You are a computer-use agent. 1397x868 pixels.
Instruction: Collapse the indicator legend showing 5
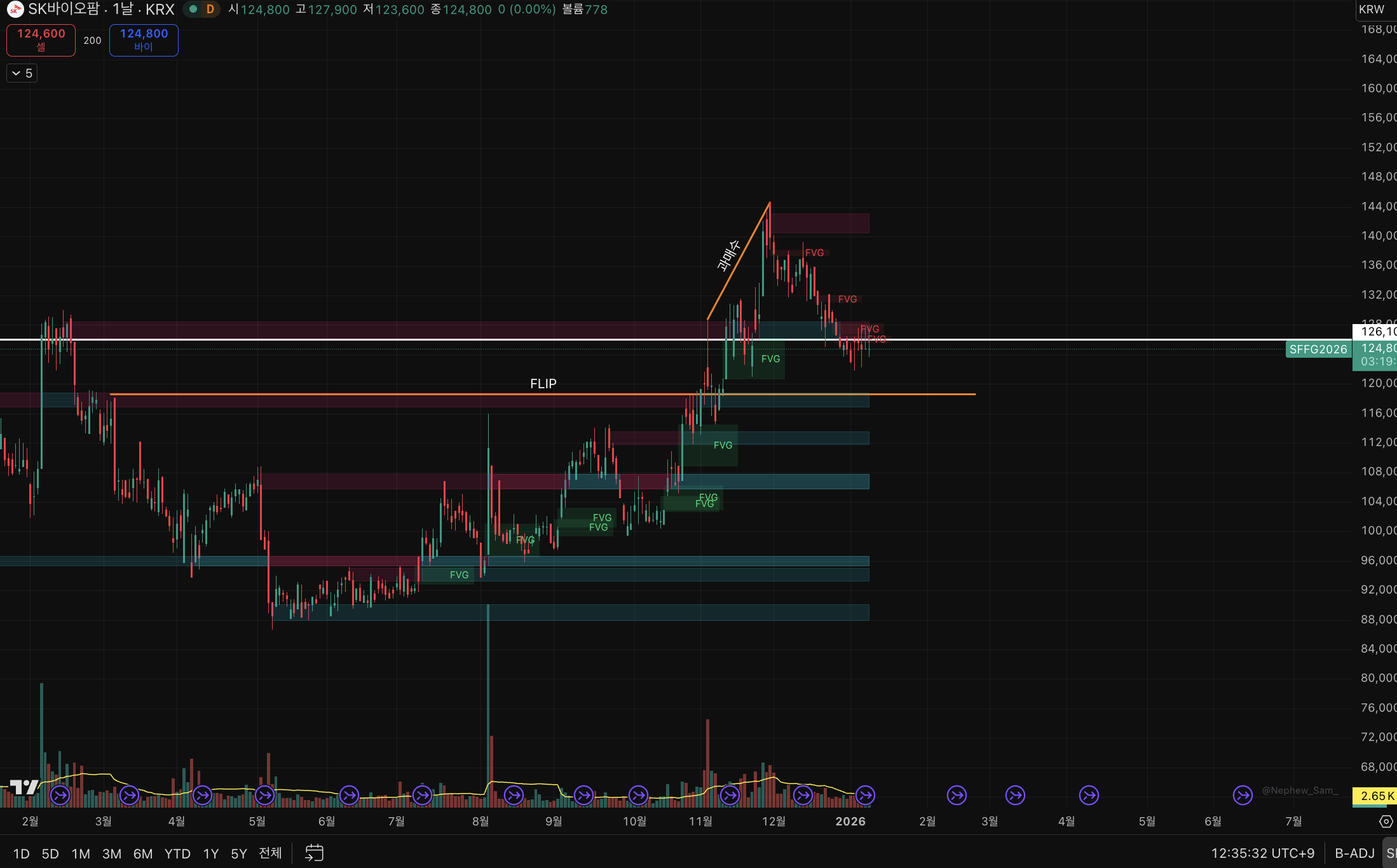[22, 73]
